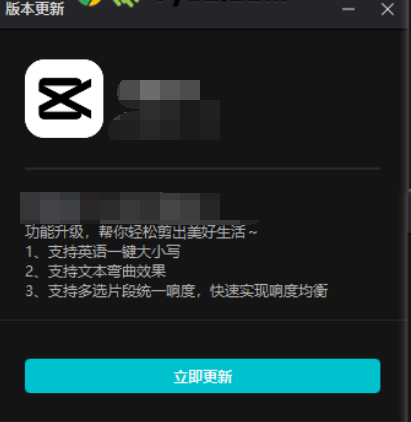Click the yellow-green icon at top edge
Screen dimensions: 411x422
(x=89, y=3)
